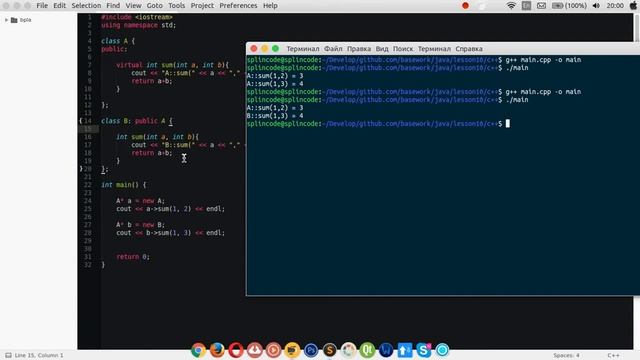Click the blue upward arrow dock icon
The width and height of the screenshot is (640, 360).
pos(405,350)
